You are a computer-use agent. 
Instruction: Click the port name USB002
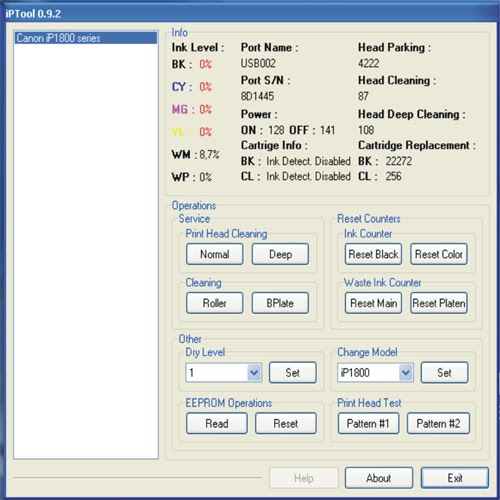tap(258, 63)
